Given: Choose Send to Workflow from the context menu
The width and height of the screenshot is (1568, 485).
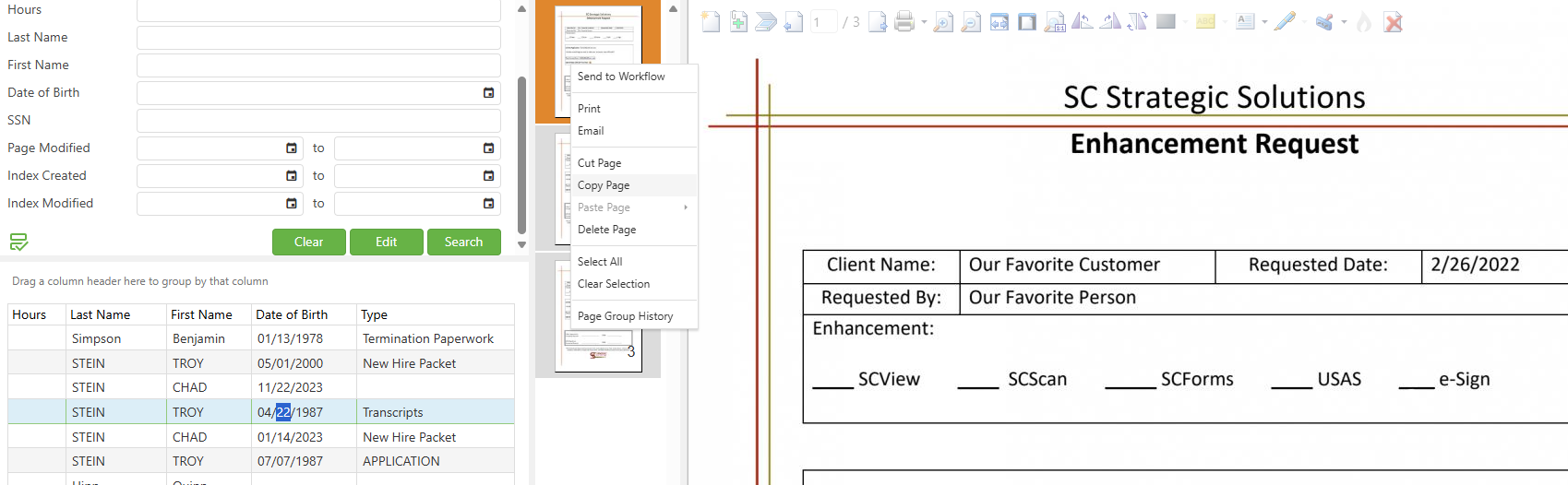Looking at the screenshot, I should click(x=621, y=77).
